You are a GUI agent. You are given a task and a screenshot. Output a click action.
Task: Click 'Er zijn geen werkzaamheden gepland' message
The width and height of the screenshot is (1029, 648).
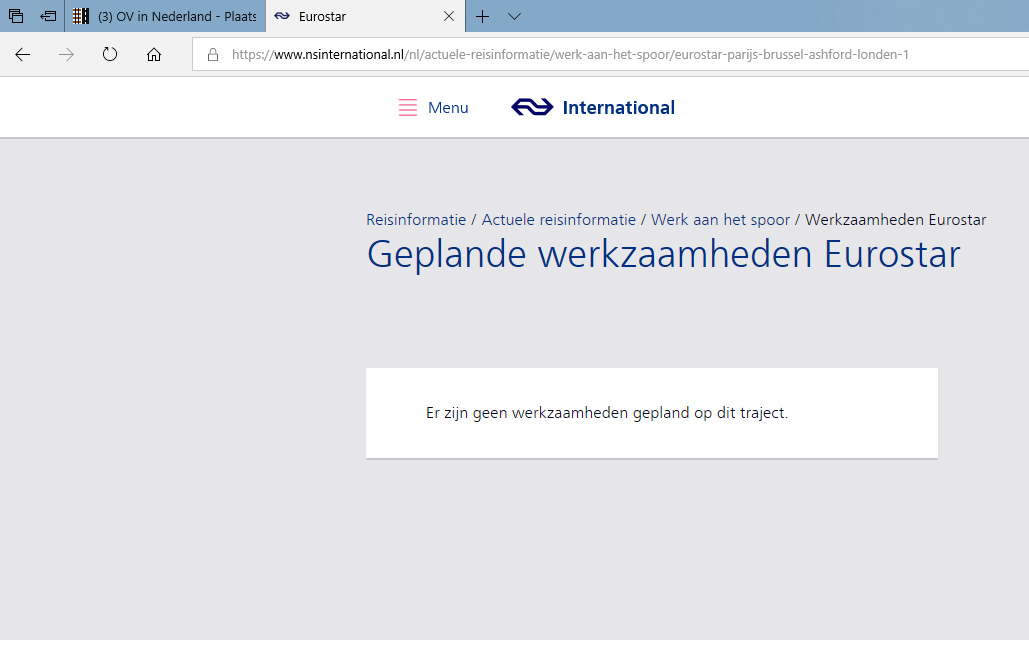(x=607, y=413)
